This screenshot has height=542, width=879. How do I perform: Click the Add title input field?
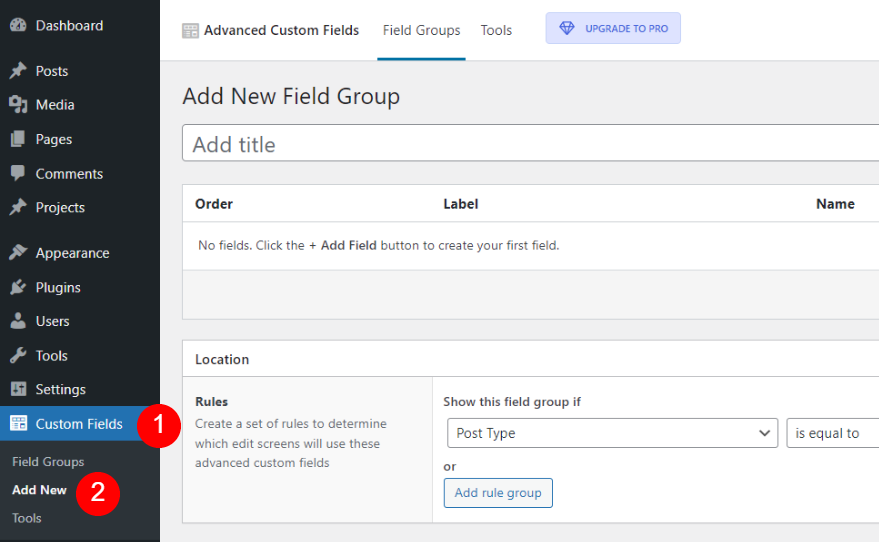530,144
